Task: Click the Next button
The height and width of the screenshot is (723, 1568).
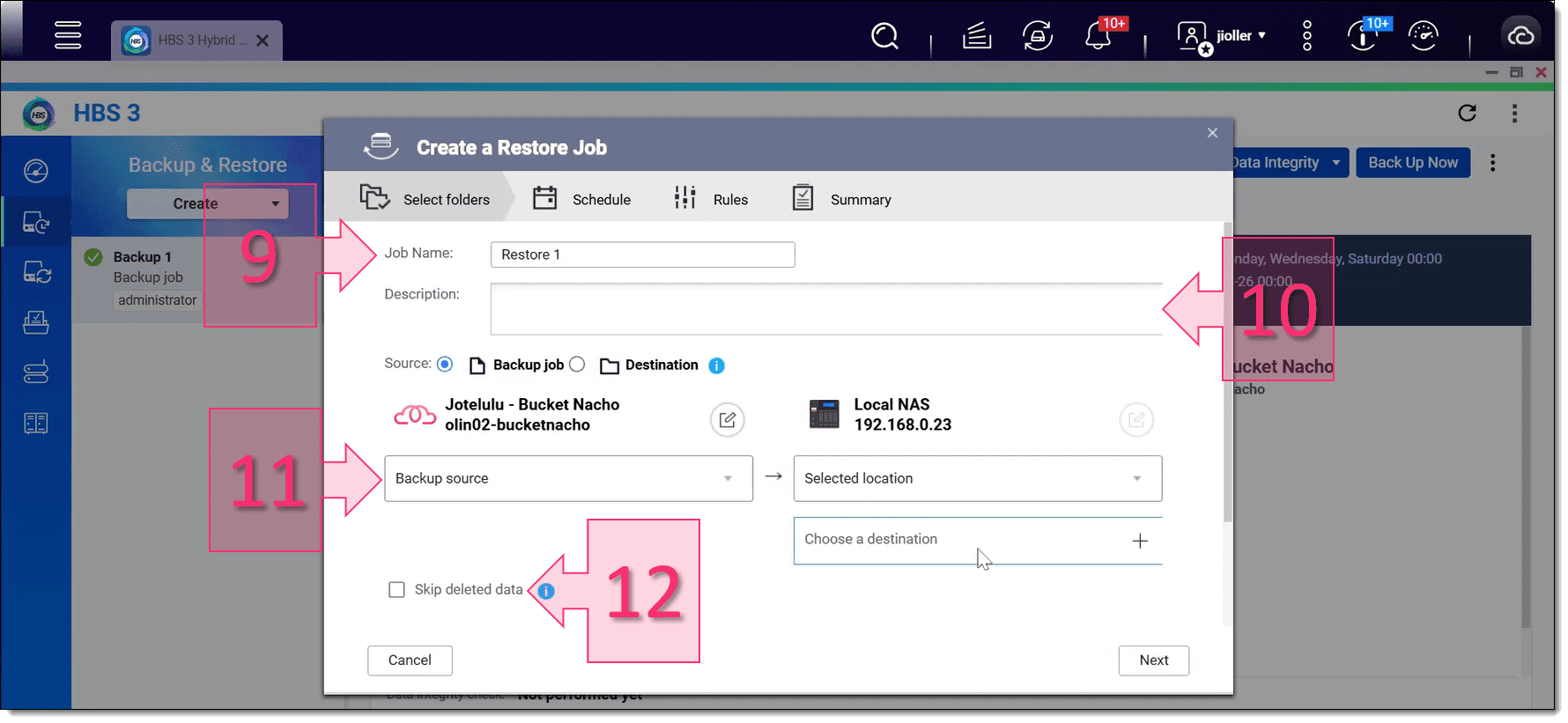Action: click(1153, 660)
